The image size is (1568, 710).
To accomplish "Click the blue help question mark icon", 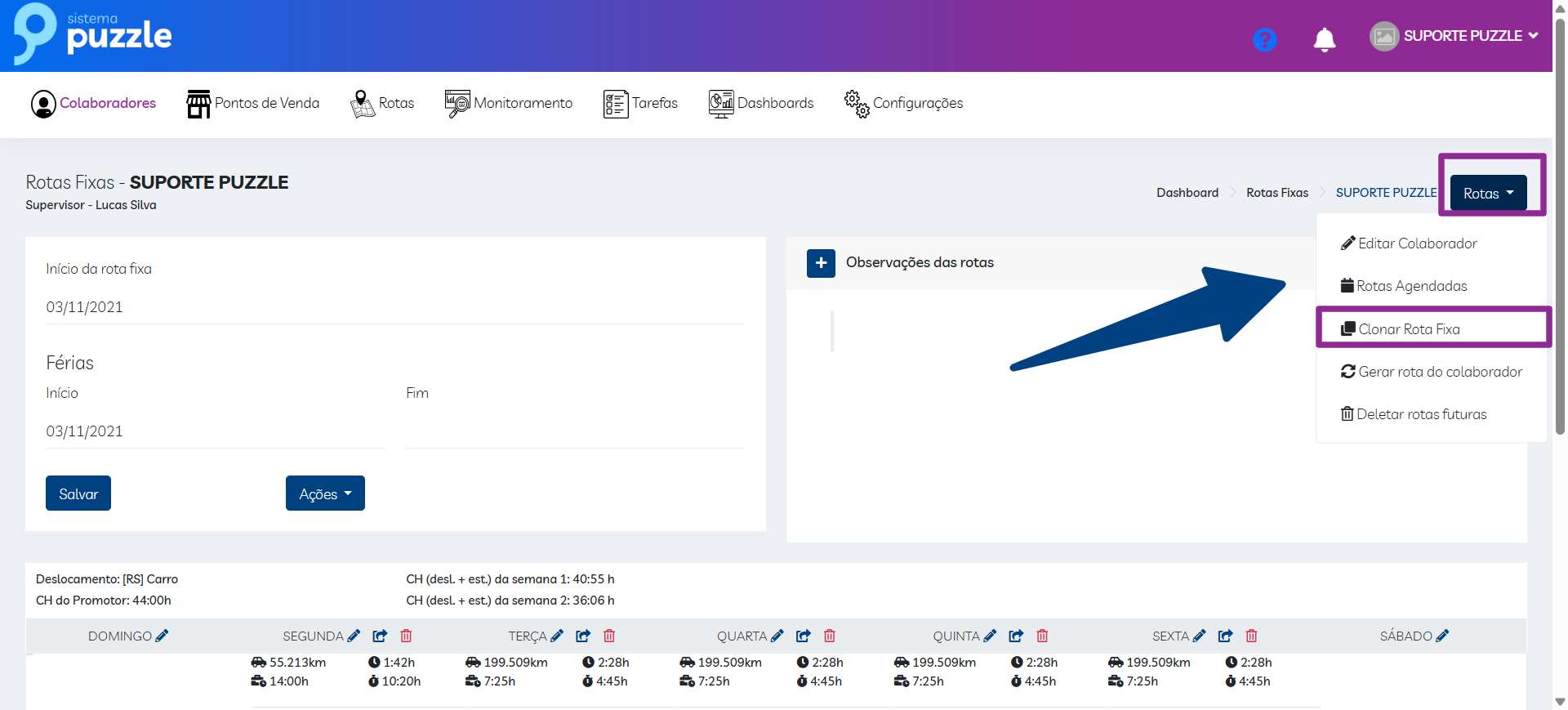I will 1264,39.
